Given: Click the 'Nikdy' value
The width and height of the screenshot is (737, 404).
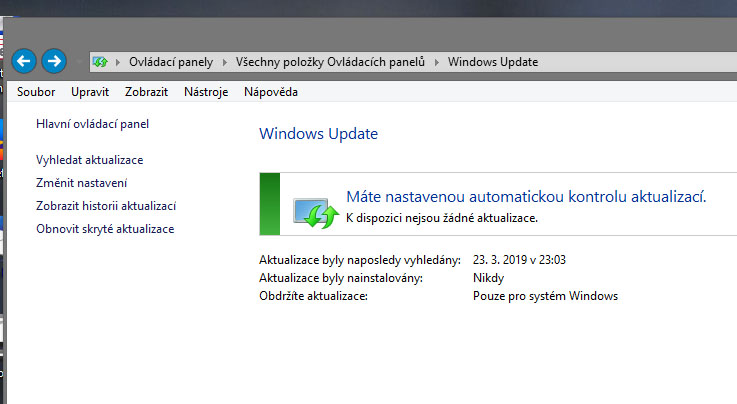Looking at the screenshot, I should pyautogui.click(x=488, y=278).
